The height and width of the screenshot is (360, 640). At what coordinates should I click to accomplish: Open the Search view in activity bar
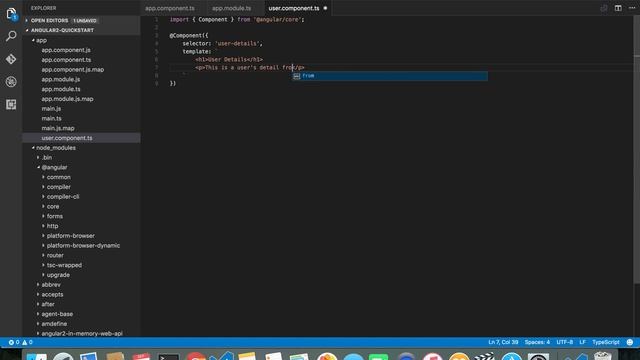click(x=11, y=36)
